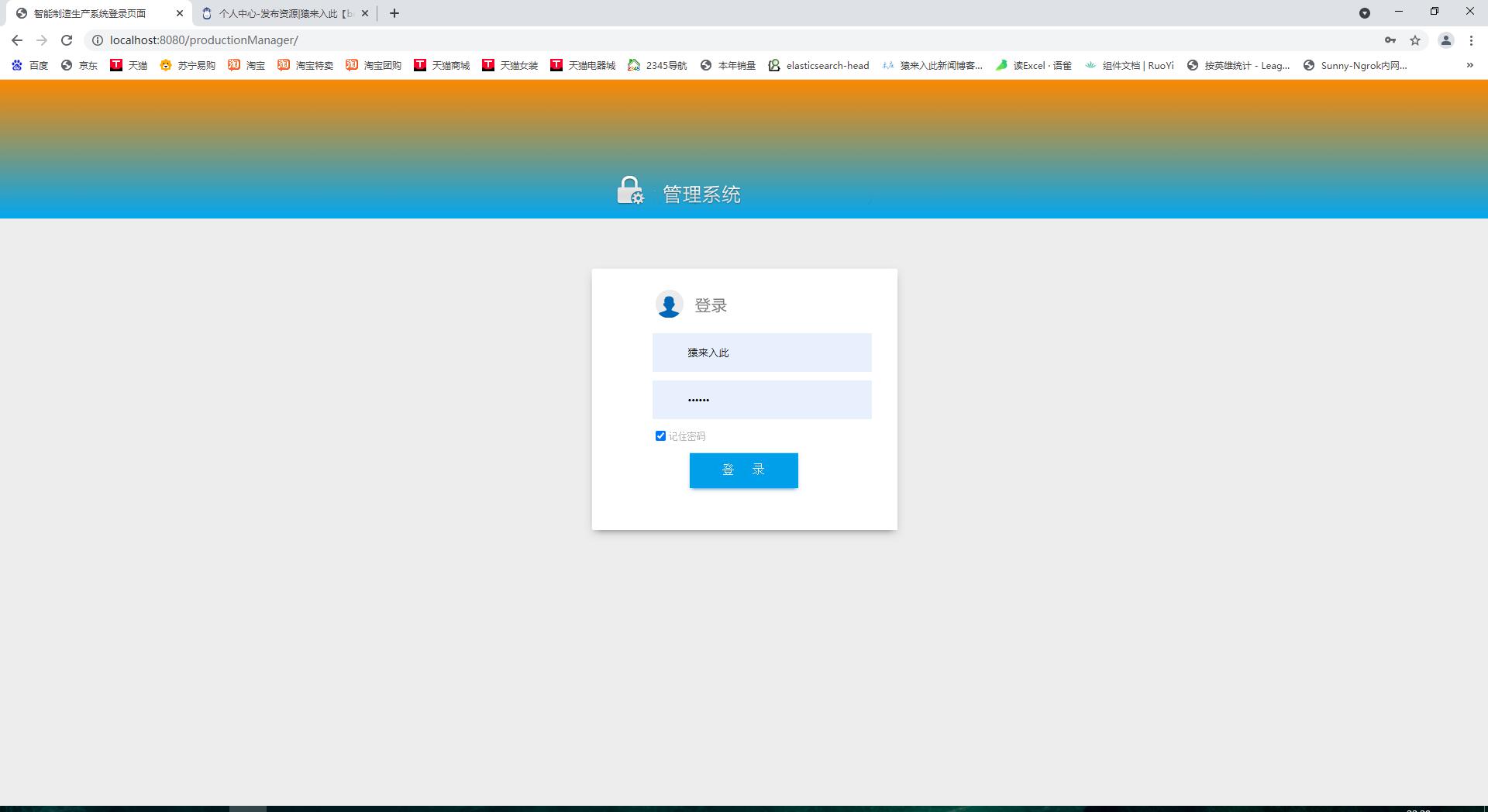Open 天猫女装 bookmark
The height and width of the screenshot is (812, 1488).
coord(510,65)
